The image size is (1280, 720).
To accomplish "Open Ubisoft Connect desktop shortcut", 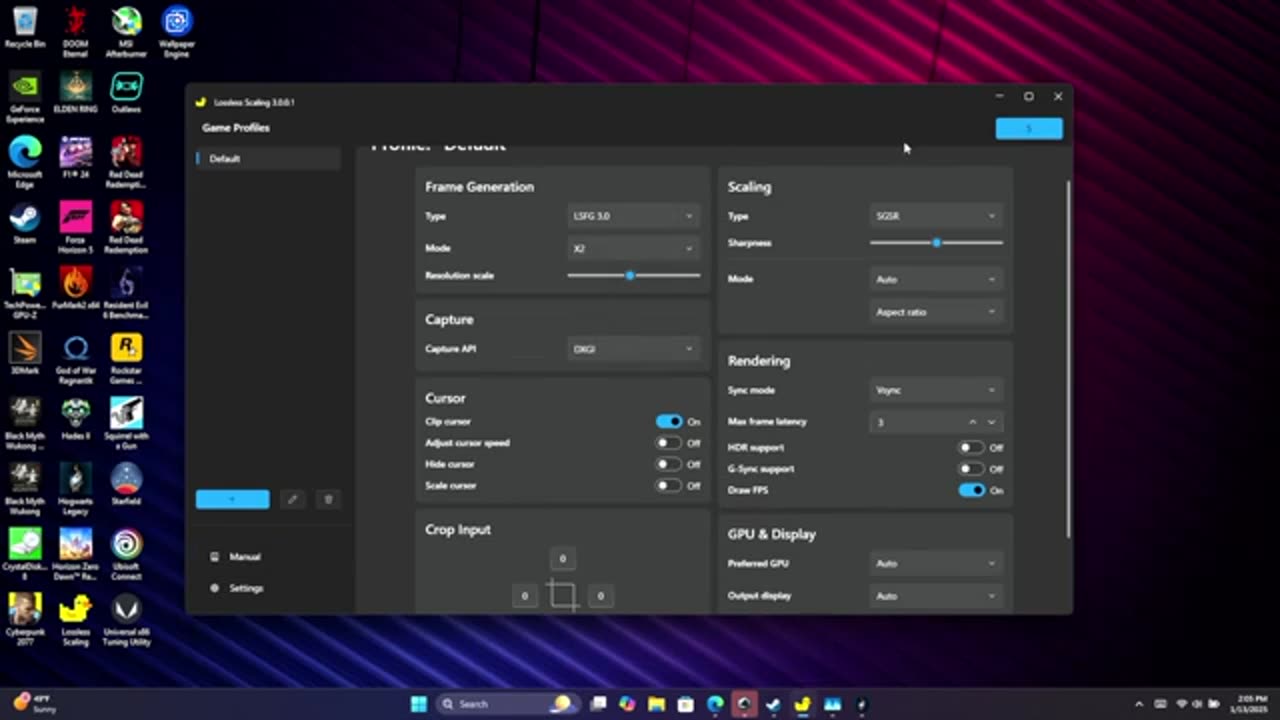I will tap(126, 555).
